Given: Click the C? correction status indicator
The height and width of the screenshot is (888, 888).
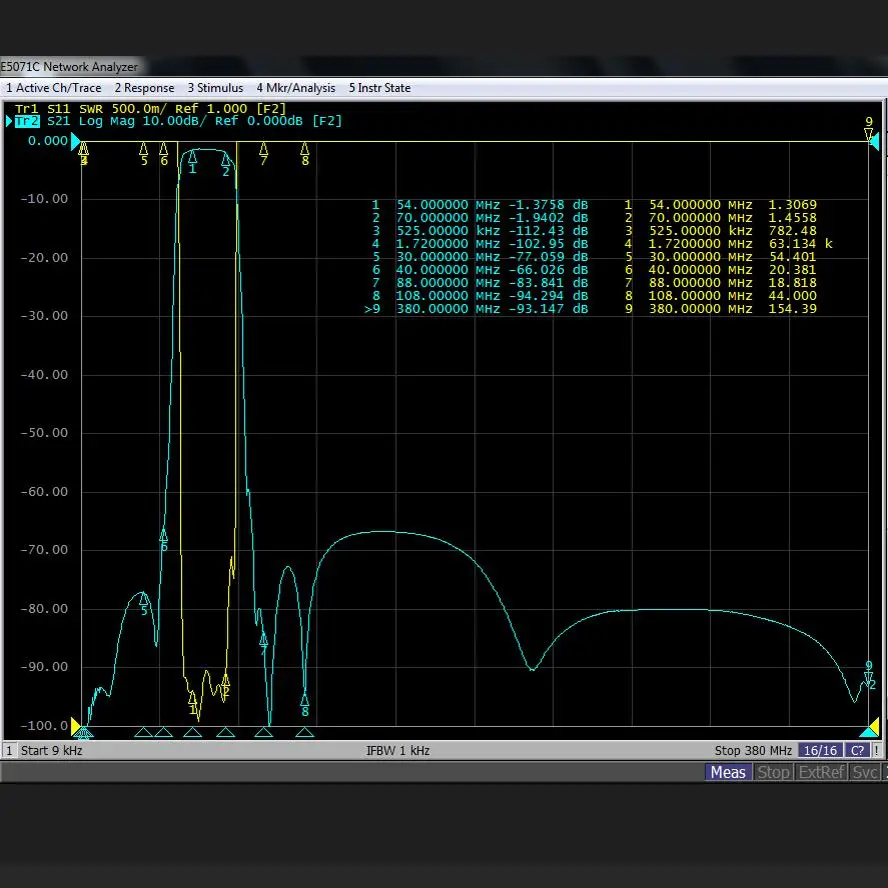Looking at the screenshot, I should (x=857, y=750).
